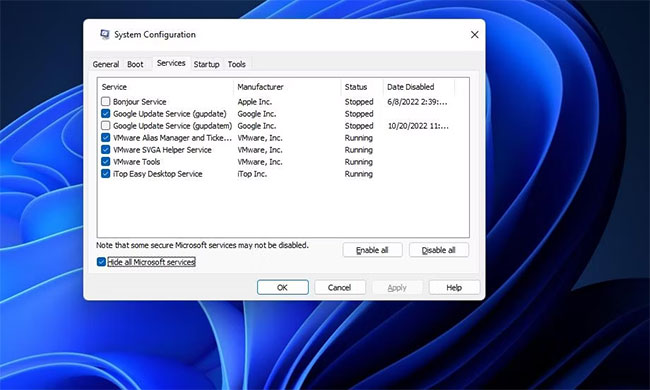Switch to the General tab
650x390 pixels.
pos(106,64)
